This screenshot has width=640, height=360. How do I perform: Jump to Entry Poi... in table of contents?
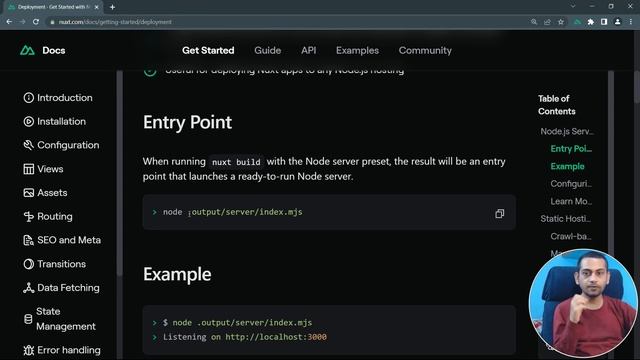(571, 149)
